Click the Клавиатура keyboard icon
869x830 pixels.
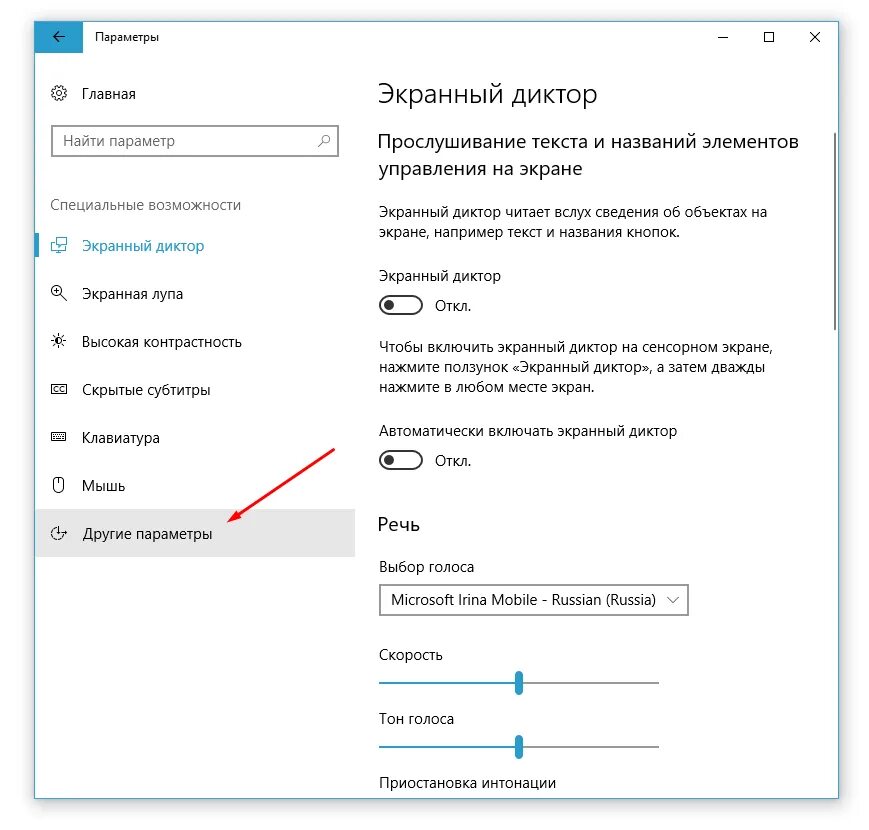[x=59, y=437]
